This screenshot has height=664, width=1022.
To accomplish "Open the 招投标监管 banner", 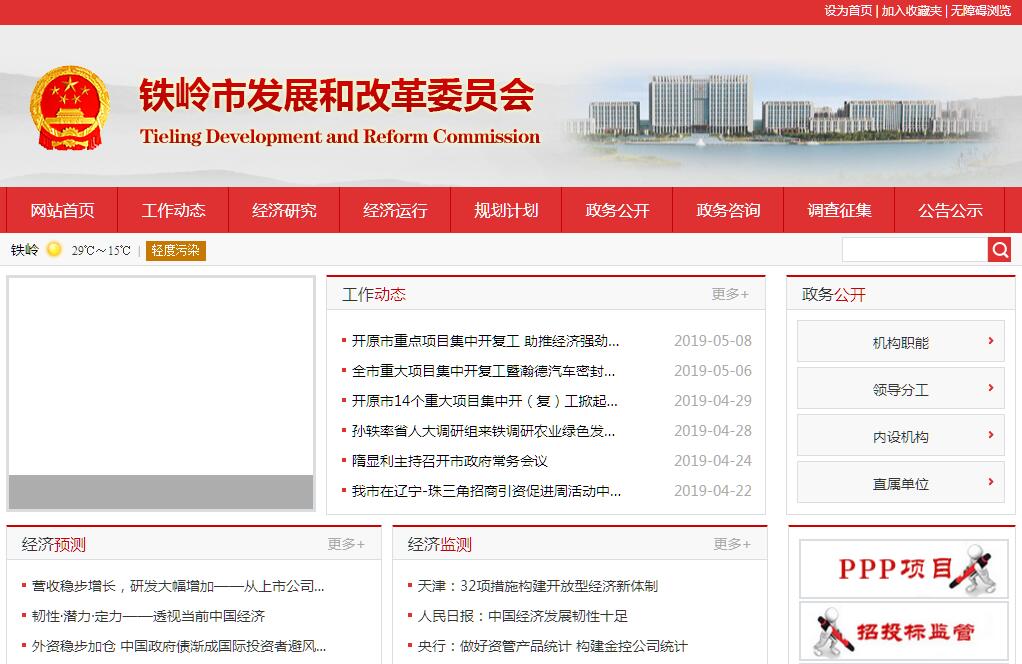I will [896, 630].
